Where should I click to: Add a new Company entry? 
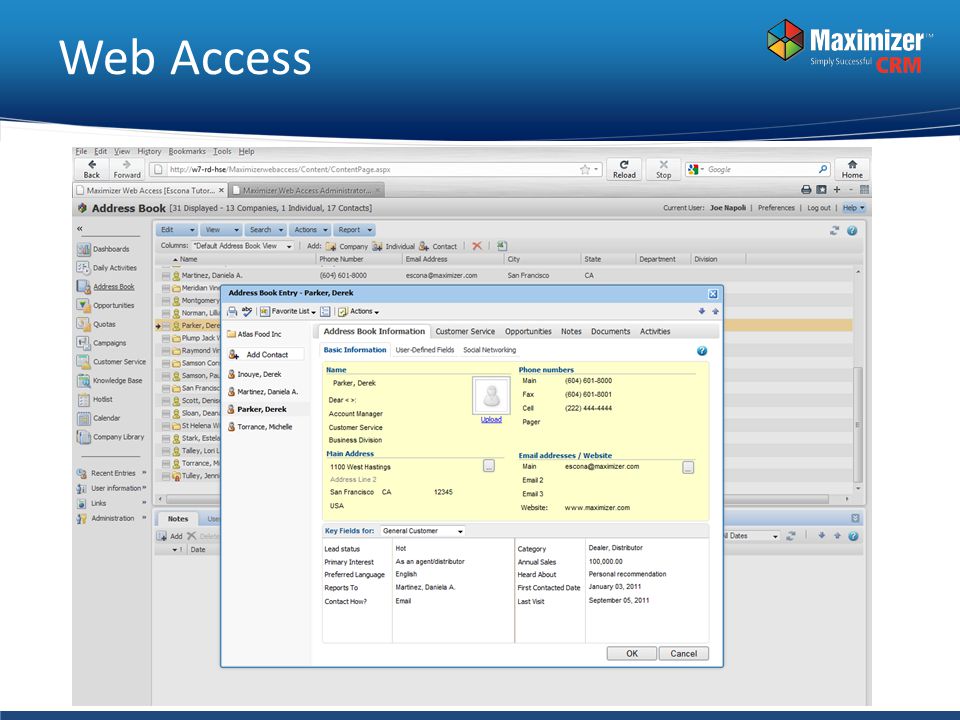347,246
